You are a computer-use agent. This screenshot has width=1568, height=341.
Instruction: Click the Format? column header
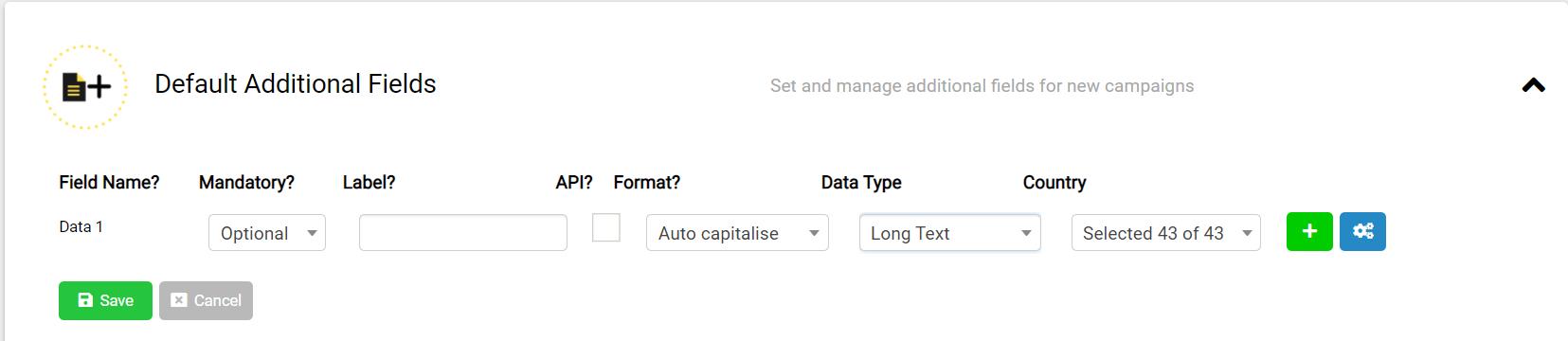647,182
